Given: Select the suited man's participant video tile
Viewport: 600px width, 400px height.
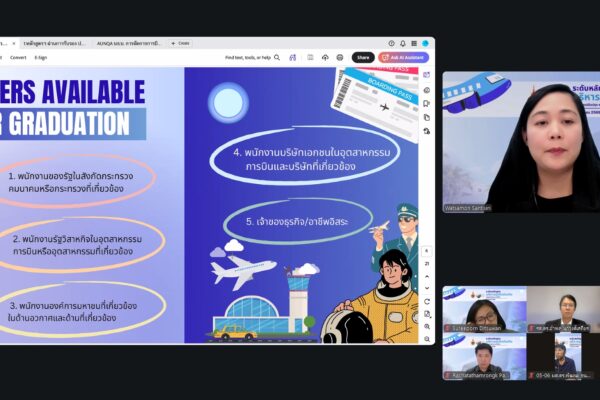Looking at the screenshot, I should (563, 309).
